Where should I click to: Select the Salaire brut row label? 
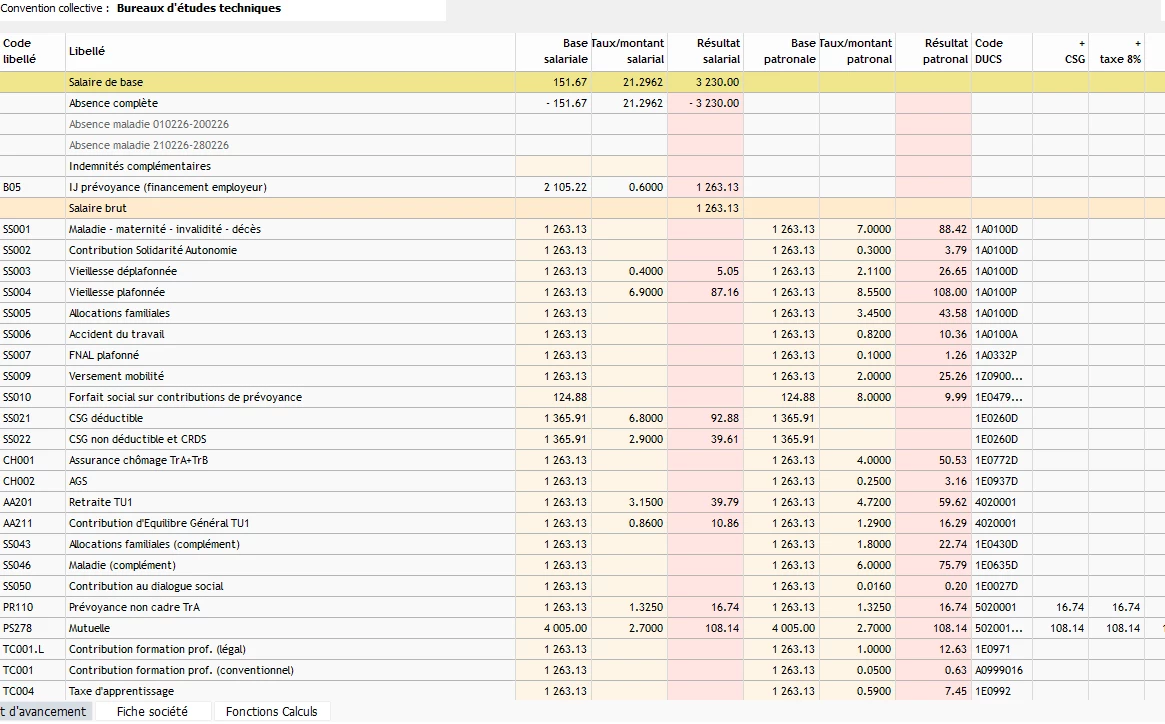click(98, 208)
